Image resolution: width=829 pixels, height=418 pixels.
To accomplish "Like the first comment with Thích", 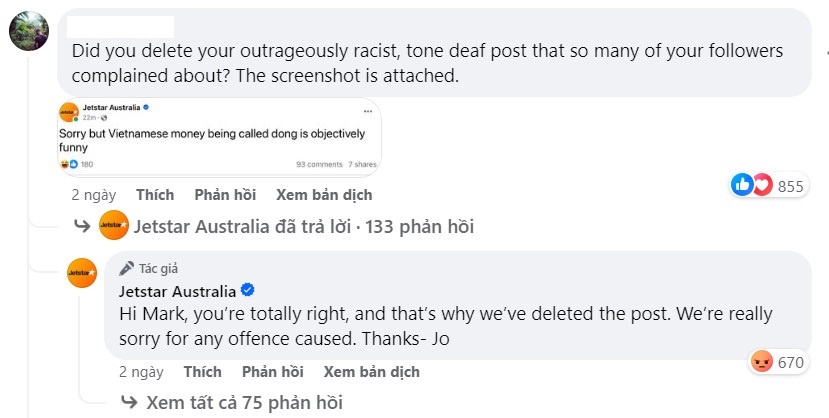I will click(x=155, y=195).
